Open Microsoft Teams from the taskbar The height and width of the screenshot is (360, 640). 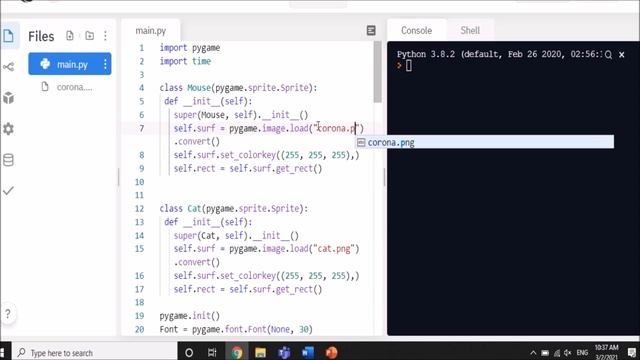pos(284,353)
